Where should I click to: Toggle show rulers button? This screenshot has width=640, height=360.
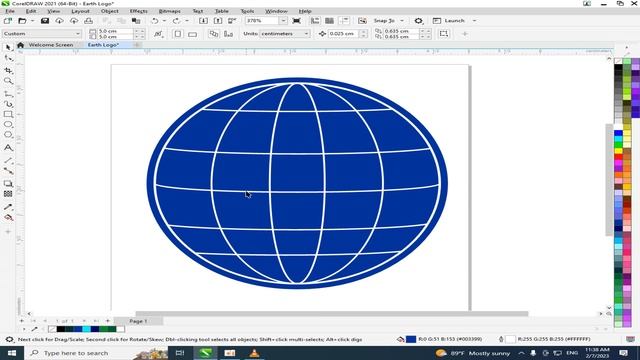click(315, 20)
